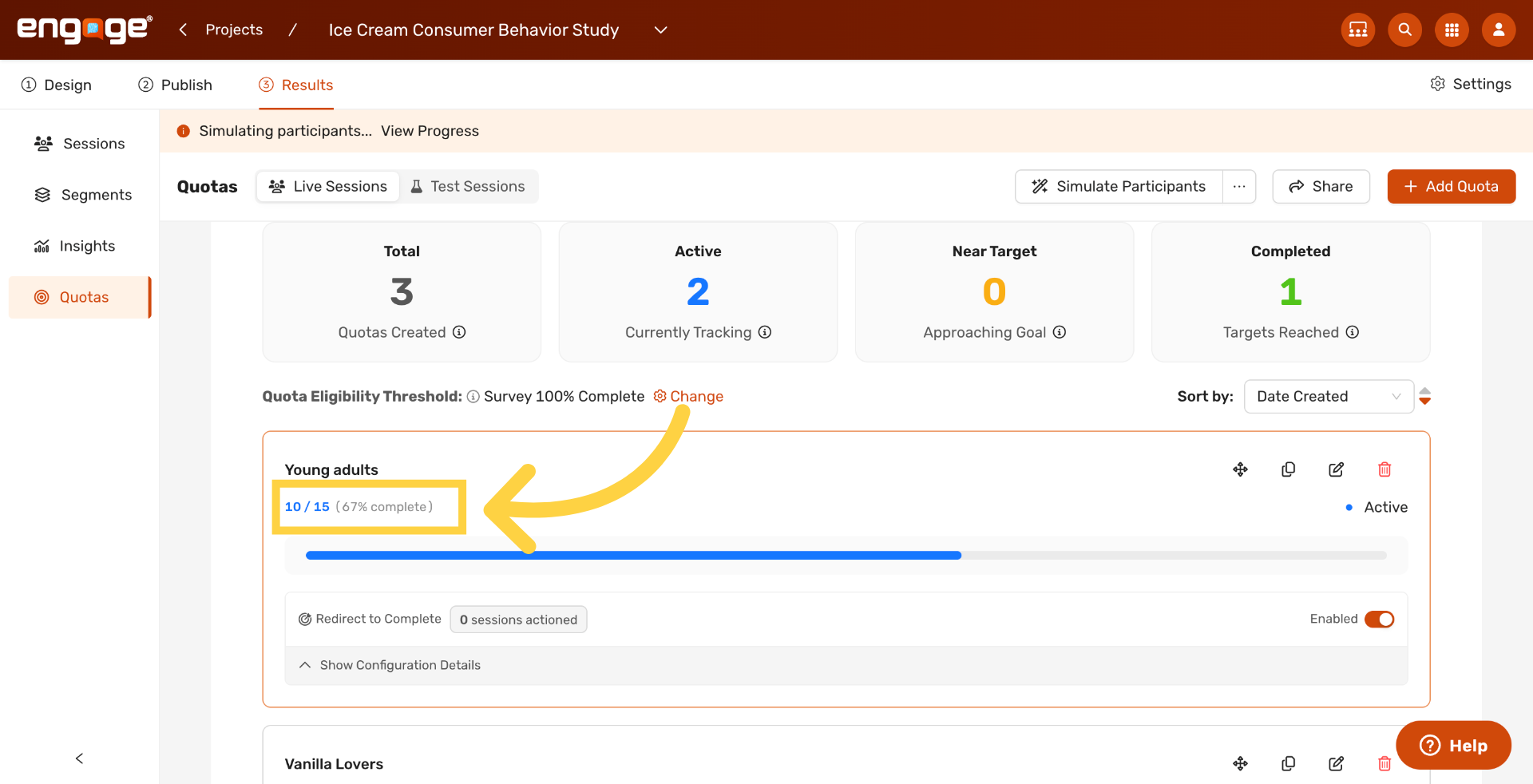Click the Share button

(x=1321, y=186)
